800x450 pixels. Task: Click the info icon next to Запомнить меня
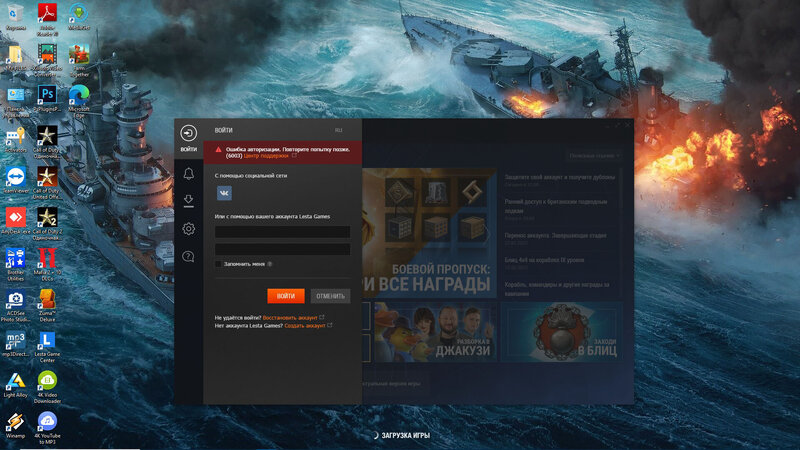click(x=270, y=264)
